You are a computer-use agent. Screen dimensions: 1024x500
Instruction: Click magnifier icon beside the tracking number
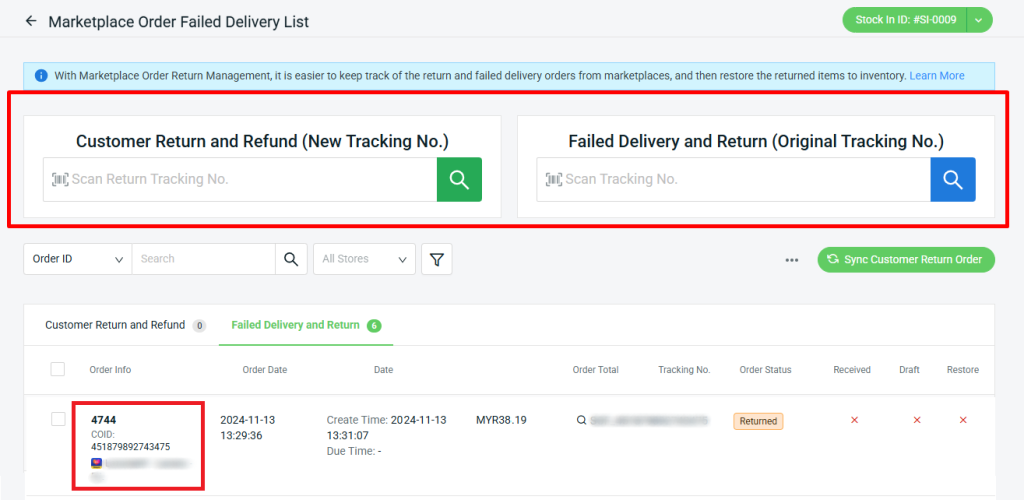click(x=581, y=421)
